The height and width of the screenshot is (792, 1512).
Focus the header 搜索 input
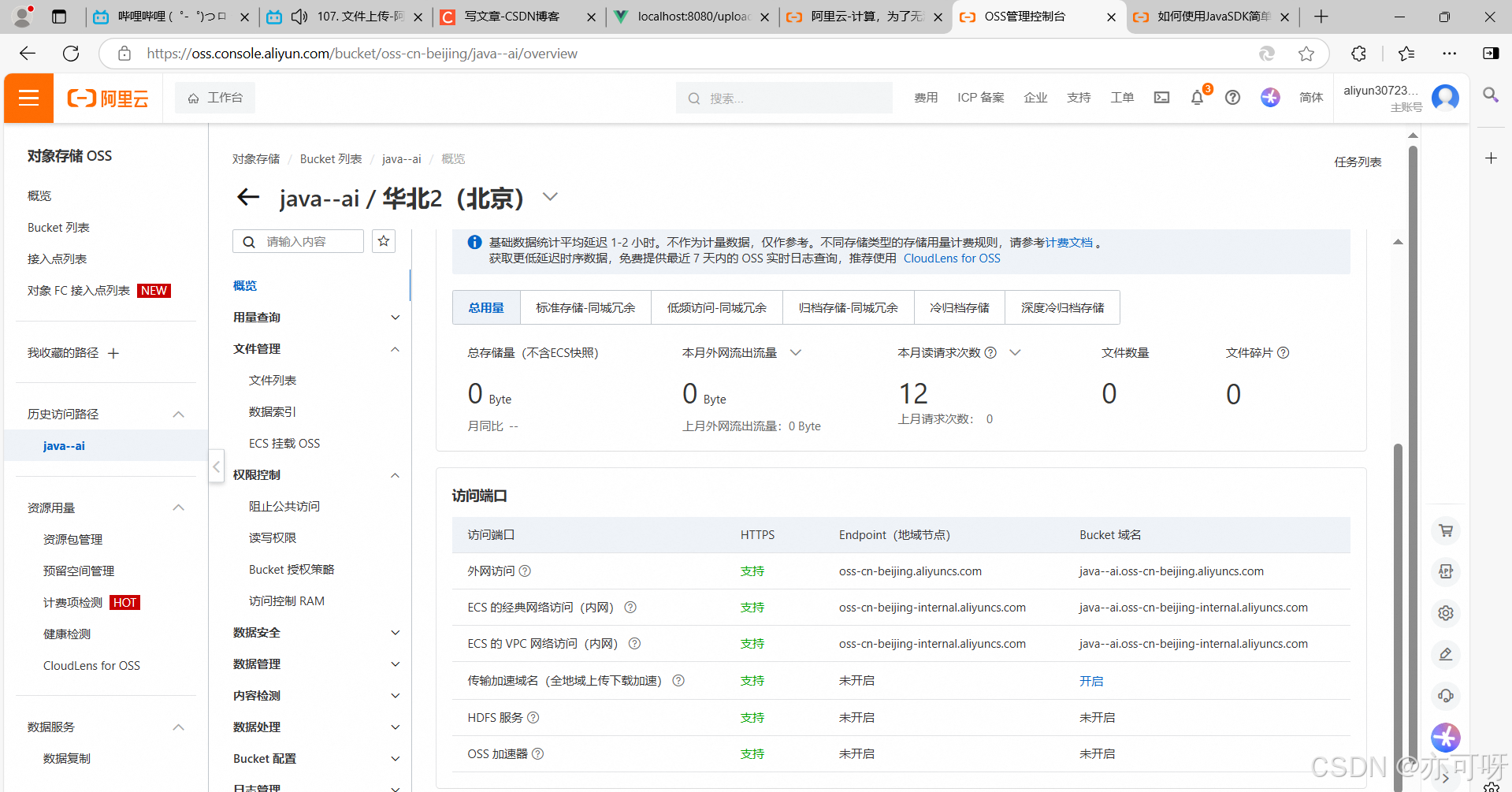(784, 98)
